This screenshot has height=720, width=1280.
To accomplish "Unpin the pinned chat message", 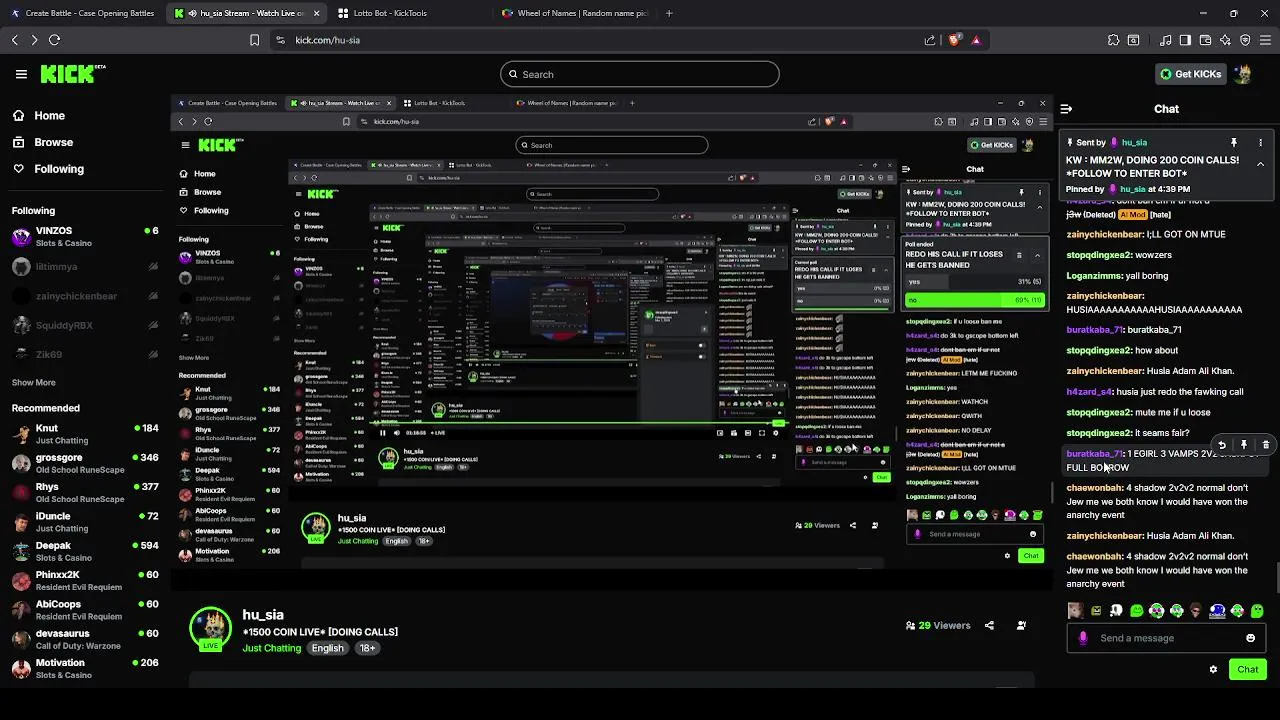I will pyautogui.click(x=1234, y=143).
